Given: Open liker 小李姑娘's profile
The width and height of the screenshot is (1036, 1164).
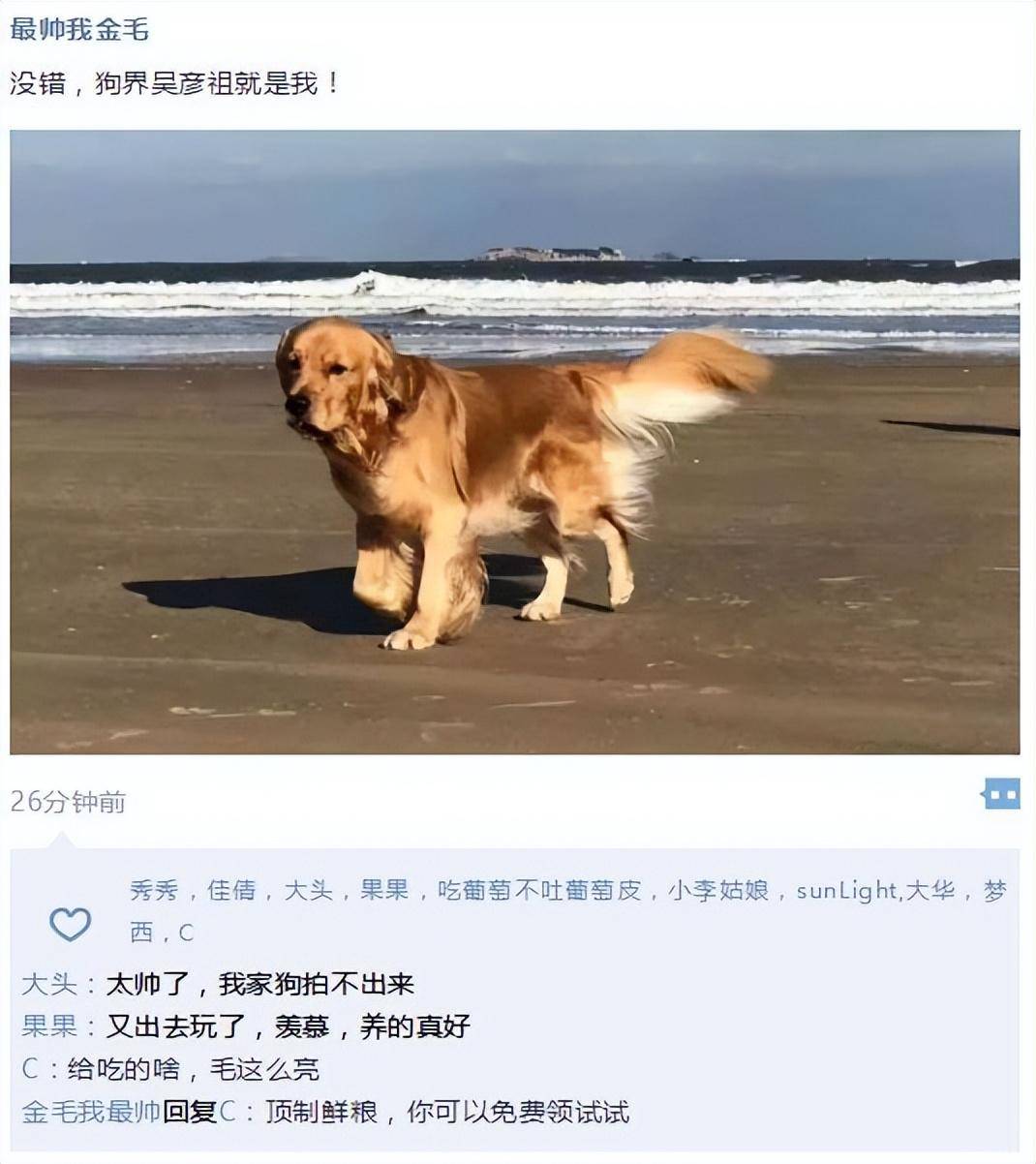Looking at the screenshot, I should click(x=717, y=890).
